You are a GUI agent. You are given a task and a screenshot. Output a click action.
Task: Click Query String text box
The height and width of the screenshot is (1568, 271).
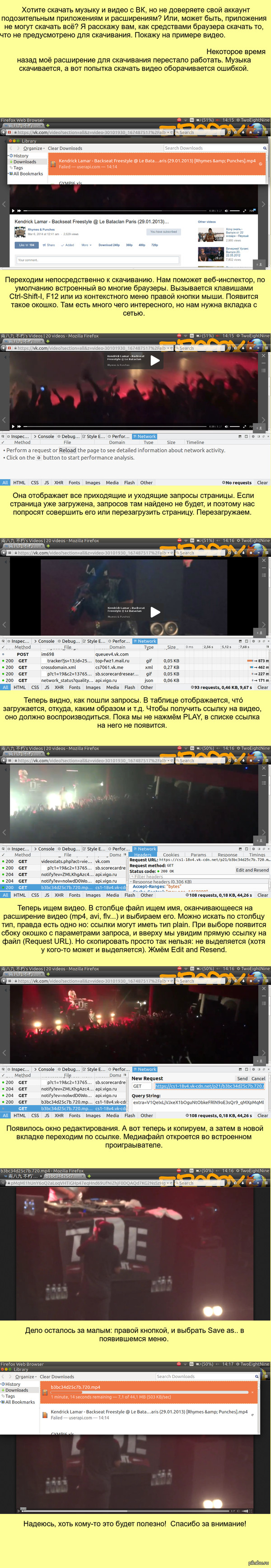(x=199, y=1102)
